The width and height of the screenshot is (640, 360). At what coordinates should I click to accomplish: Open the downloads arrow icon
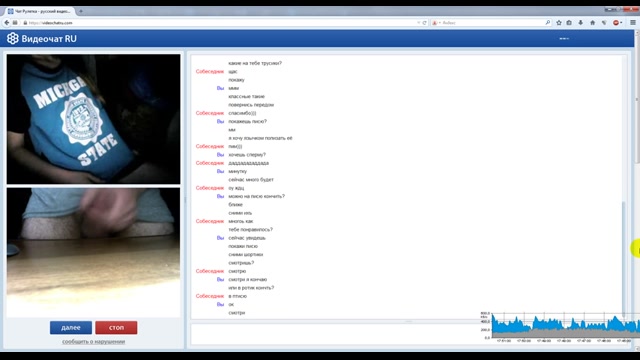click(x=580, y=23)
